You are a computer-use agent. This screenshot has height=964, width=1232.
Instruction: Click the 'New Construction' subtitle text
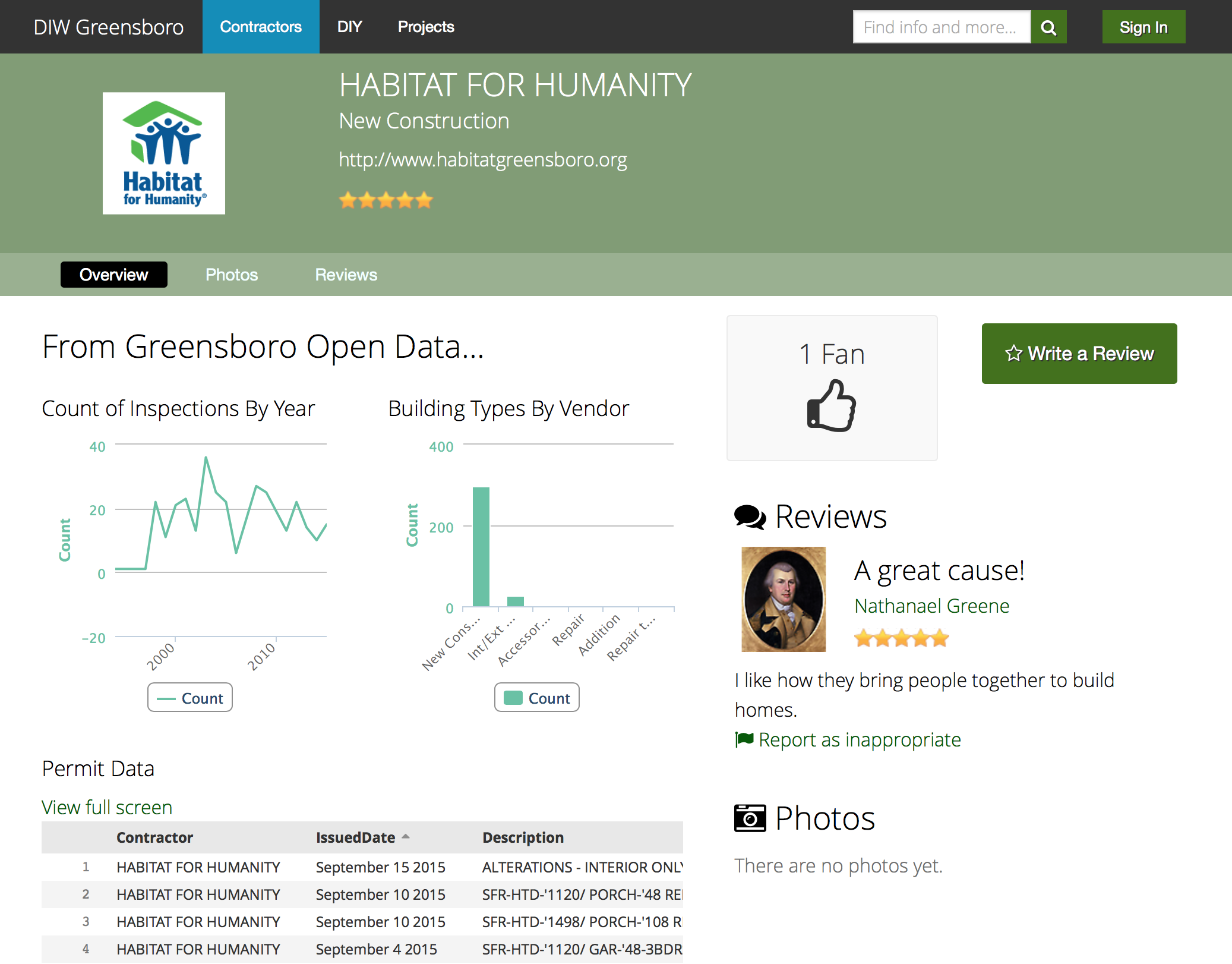coord(424,121)
